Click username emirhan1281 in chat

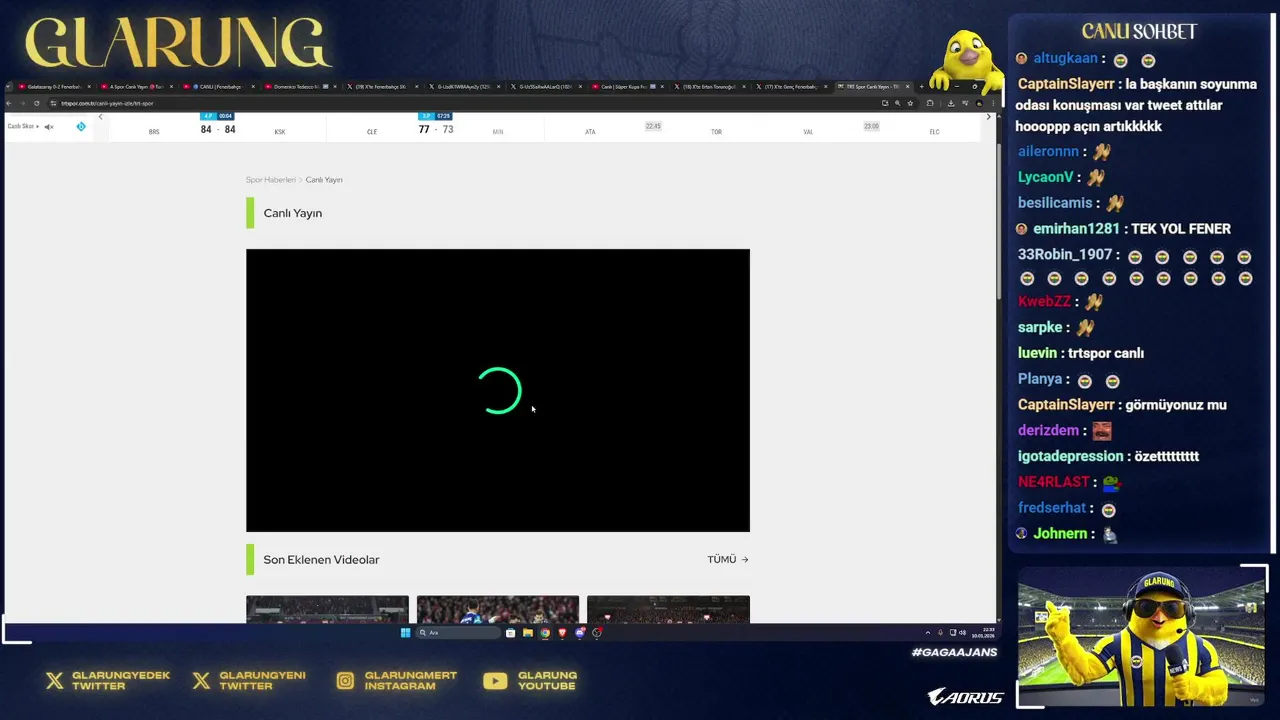coord(1077,229)
